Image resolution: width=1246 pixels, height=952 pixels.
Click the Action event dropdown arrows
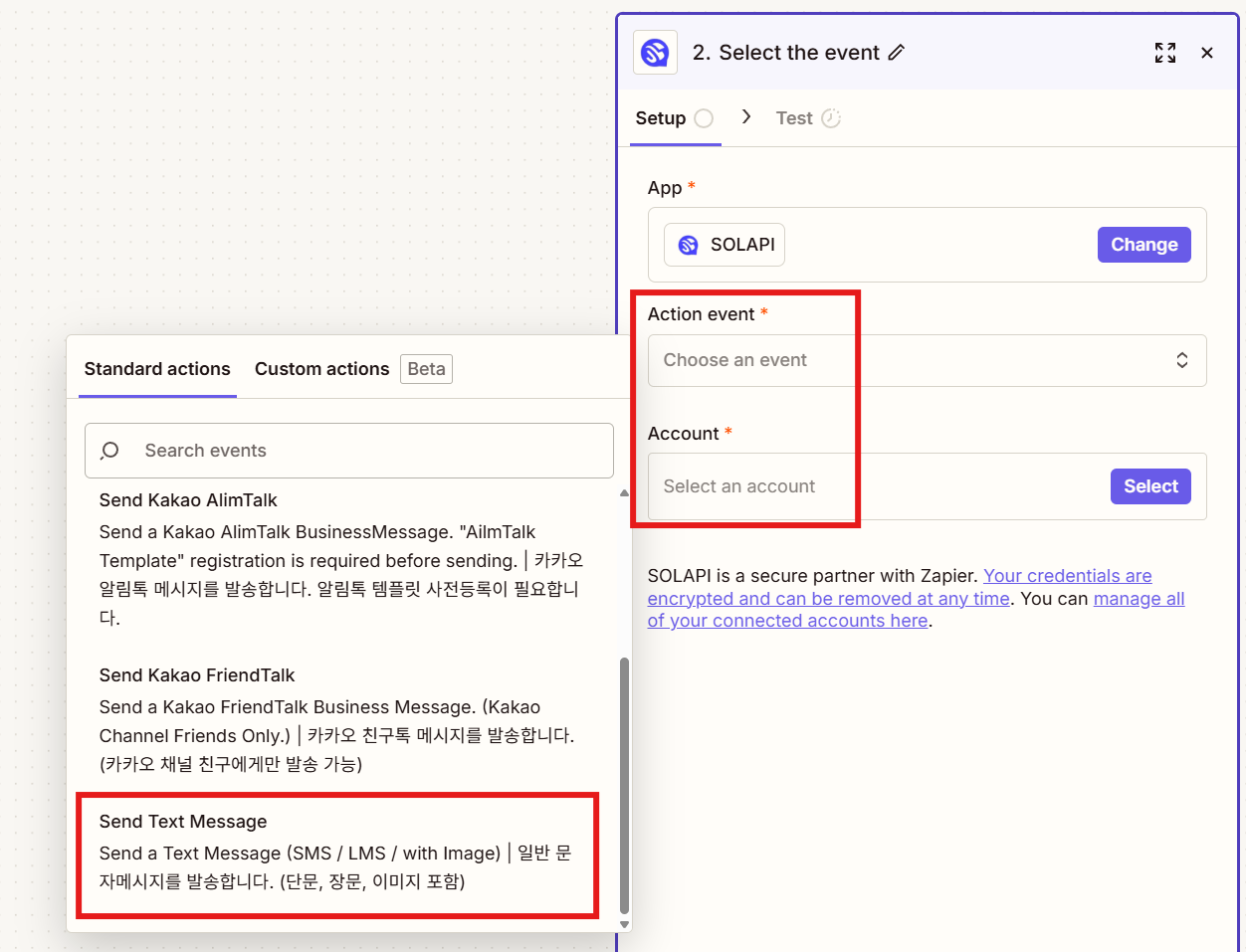pos(1182,360)
